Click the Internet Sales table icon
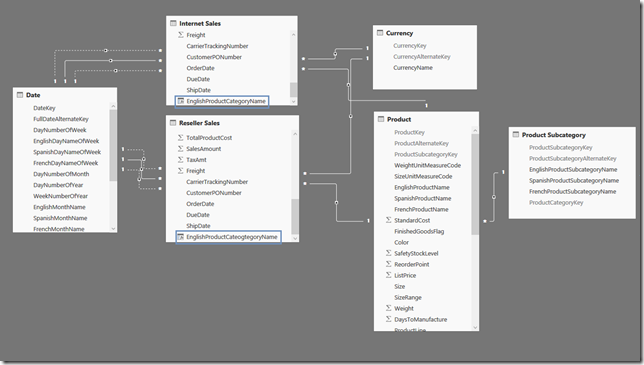 pos(173,23)
